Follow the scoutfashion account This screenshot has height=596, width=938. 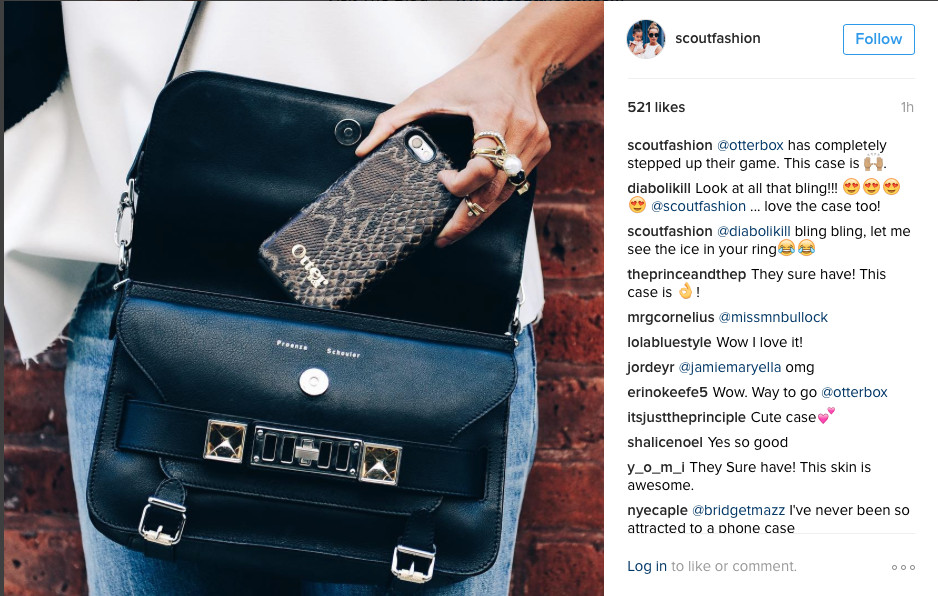[x=878, y=39]
